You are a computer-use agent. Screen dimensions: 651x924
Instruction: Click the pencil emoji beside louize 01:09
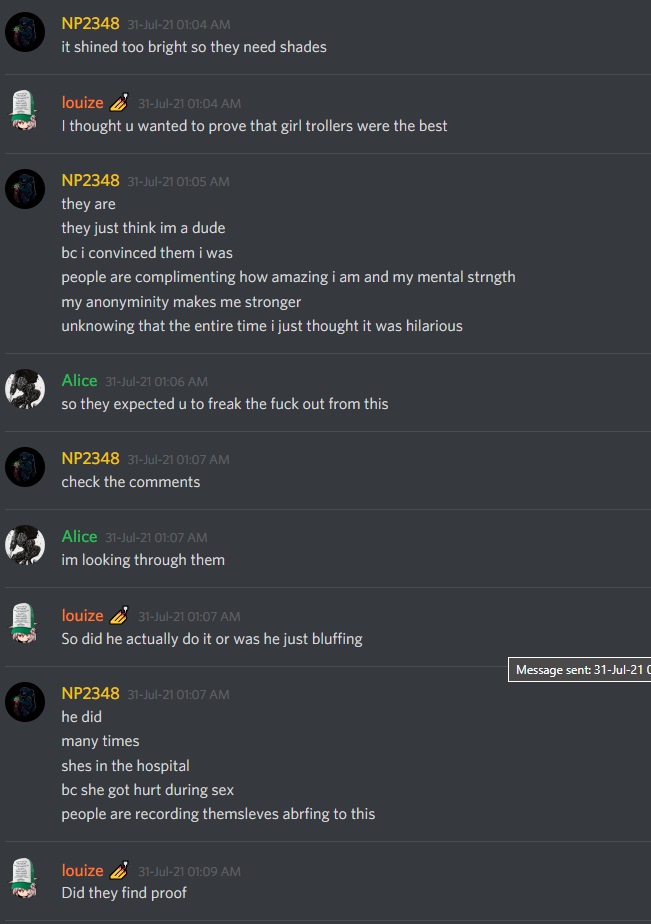(119, 870)
